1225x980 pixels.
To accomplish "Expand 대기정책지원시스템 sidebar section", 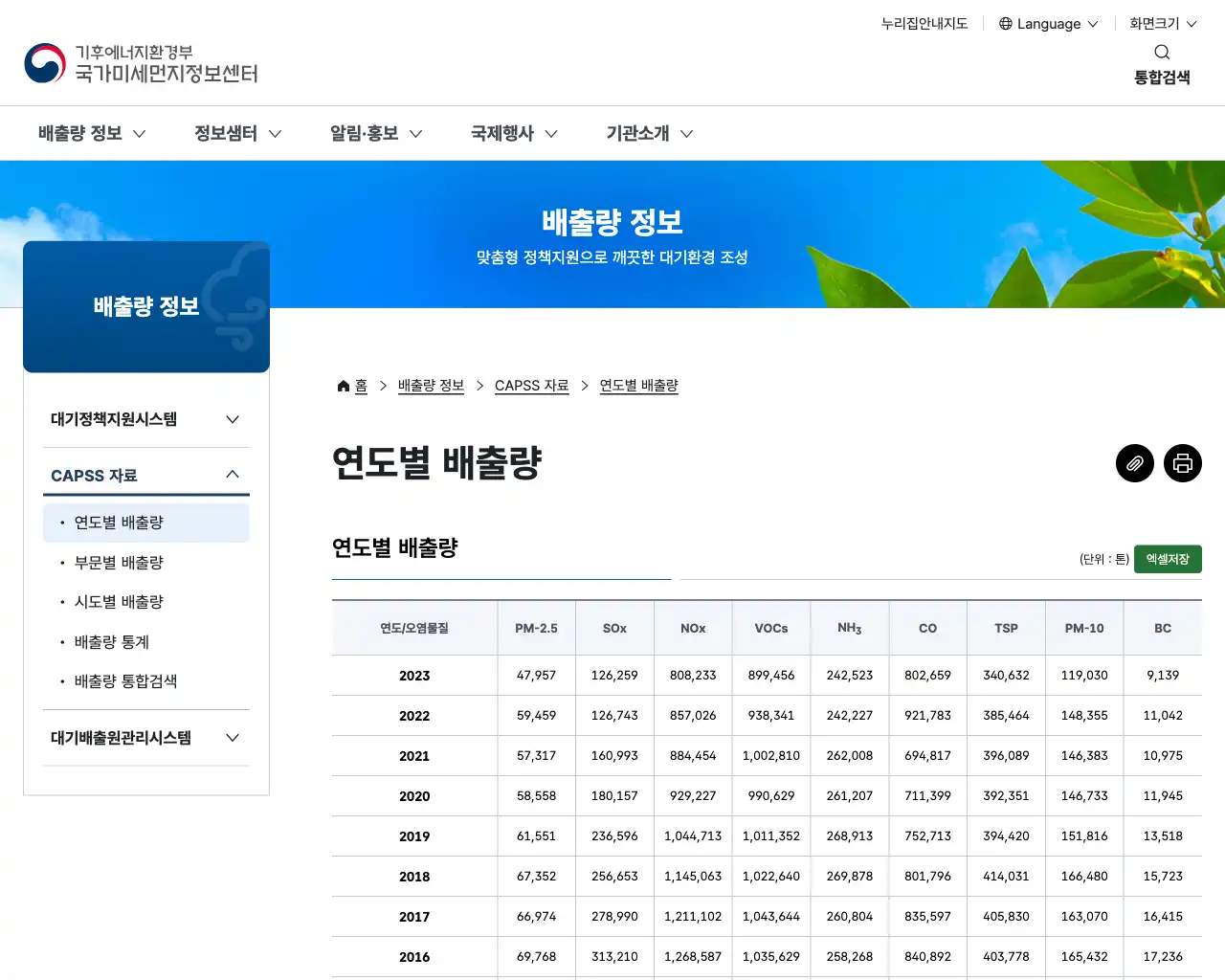I will (145, 419).
